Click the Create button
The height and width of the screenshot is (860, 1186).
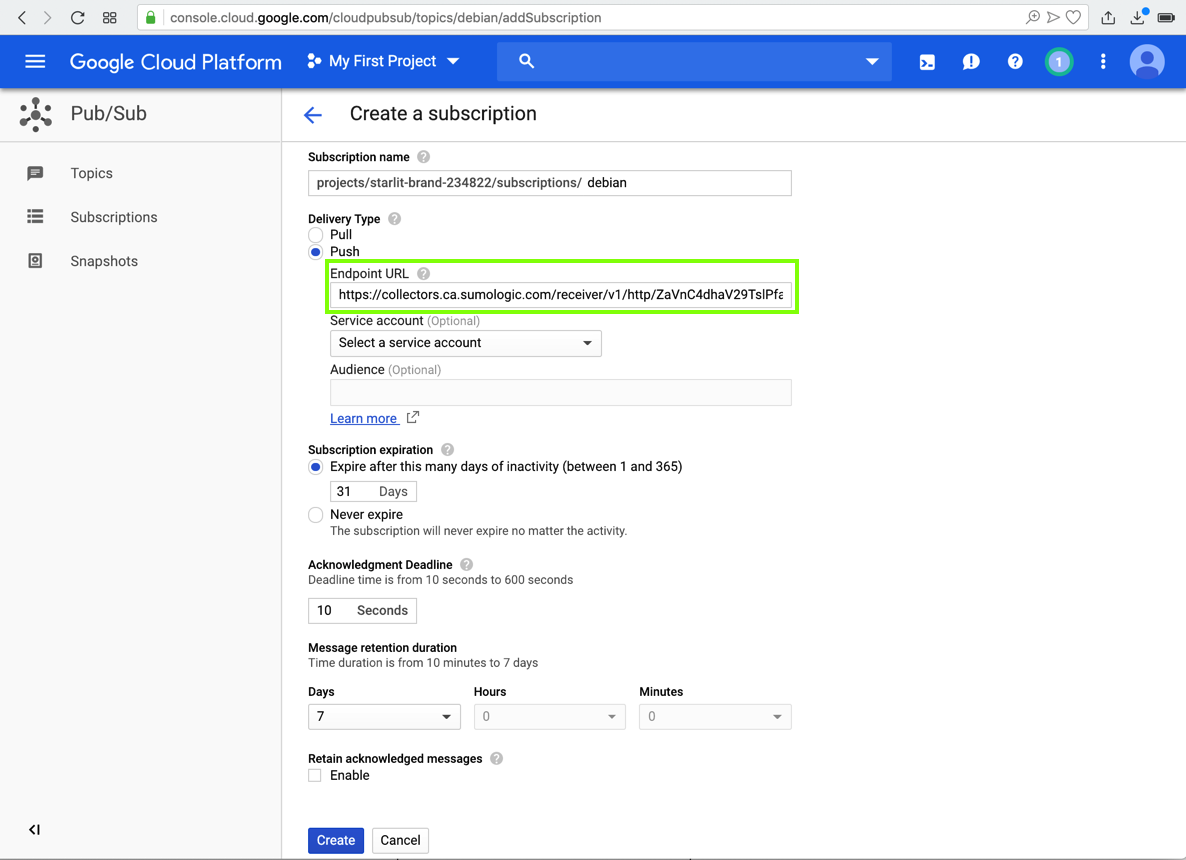tap(335, 840)
